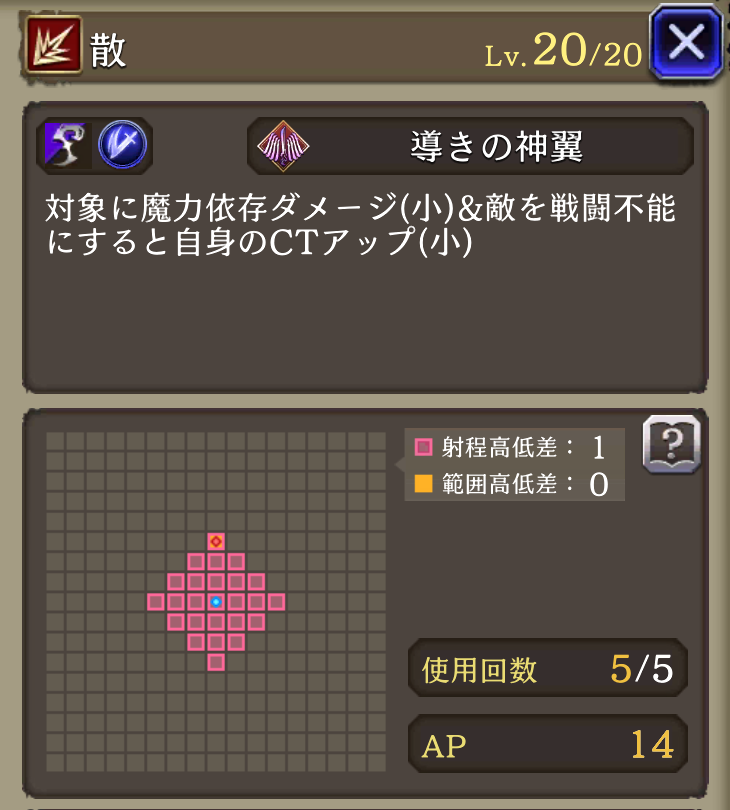Select the blue magic attack type icon
Screen dimensions: 730x810
coord(122,145)
